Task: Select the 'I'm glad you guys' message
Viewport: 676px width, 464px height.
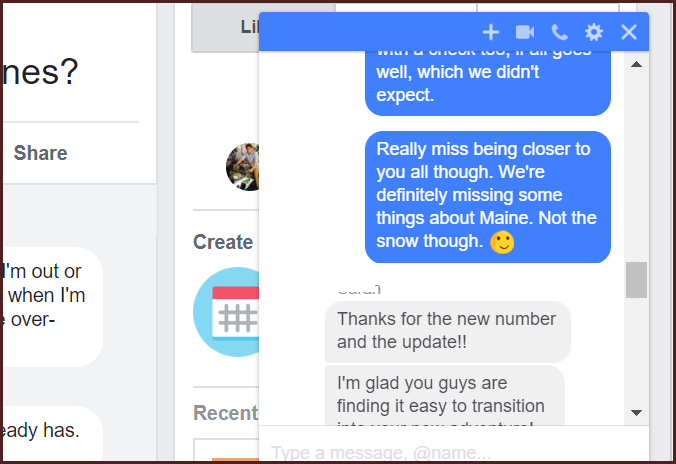Action: 444,396
